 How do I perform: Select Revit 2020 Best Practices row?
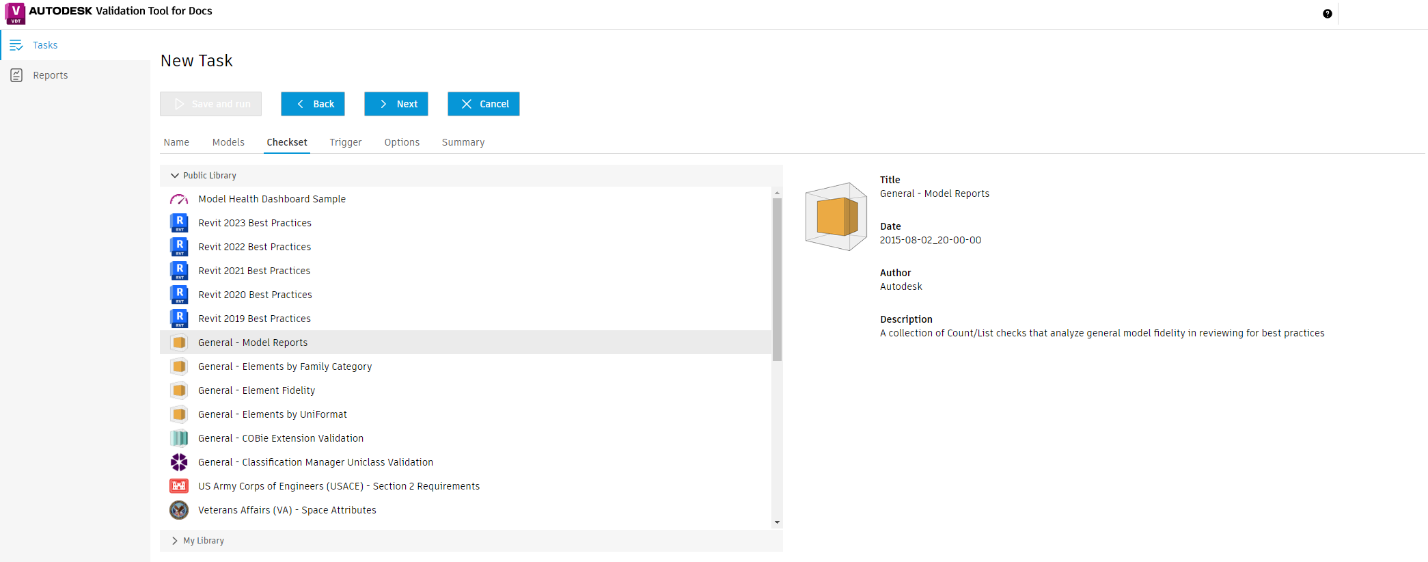coord(466,295)
